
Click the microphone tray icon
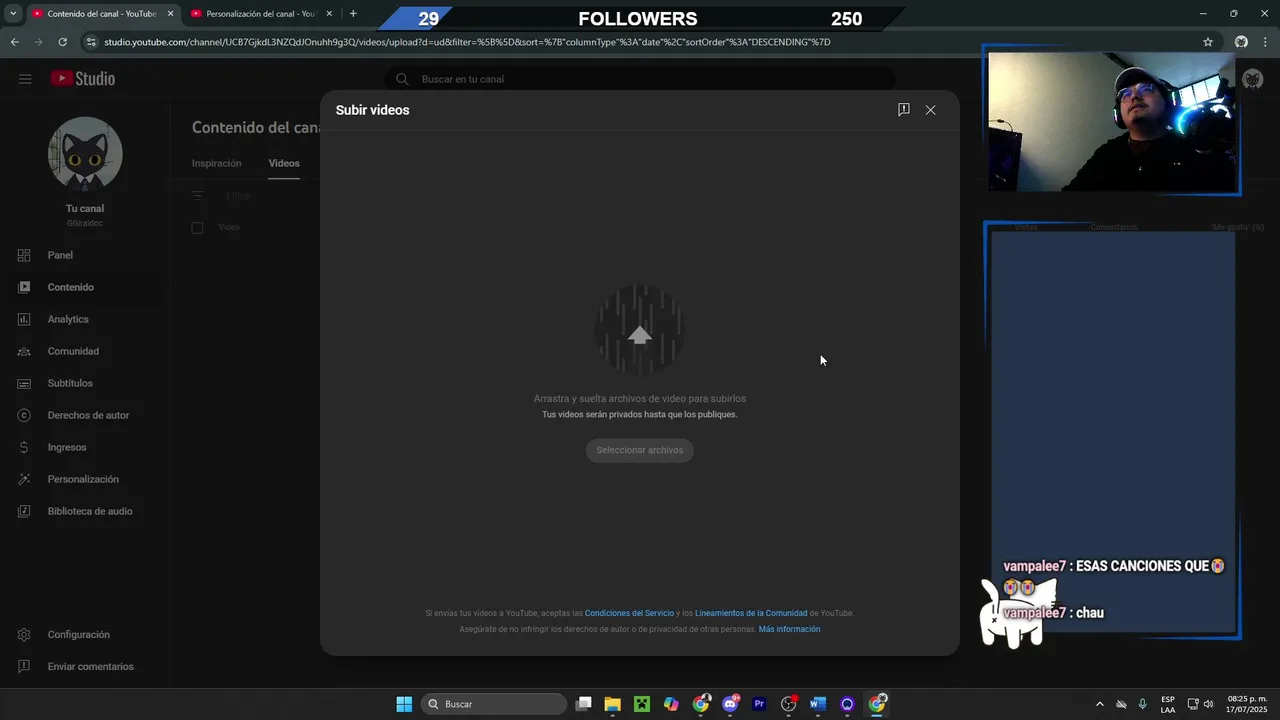pos(1142,704)
